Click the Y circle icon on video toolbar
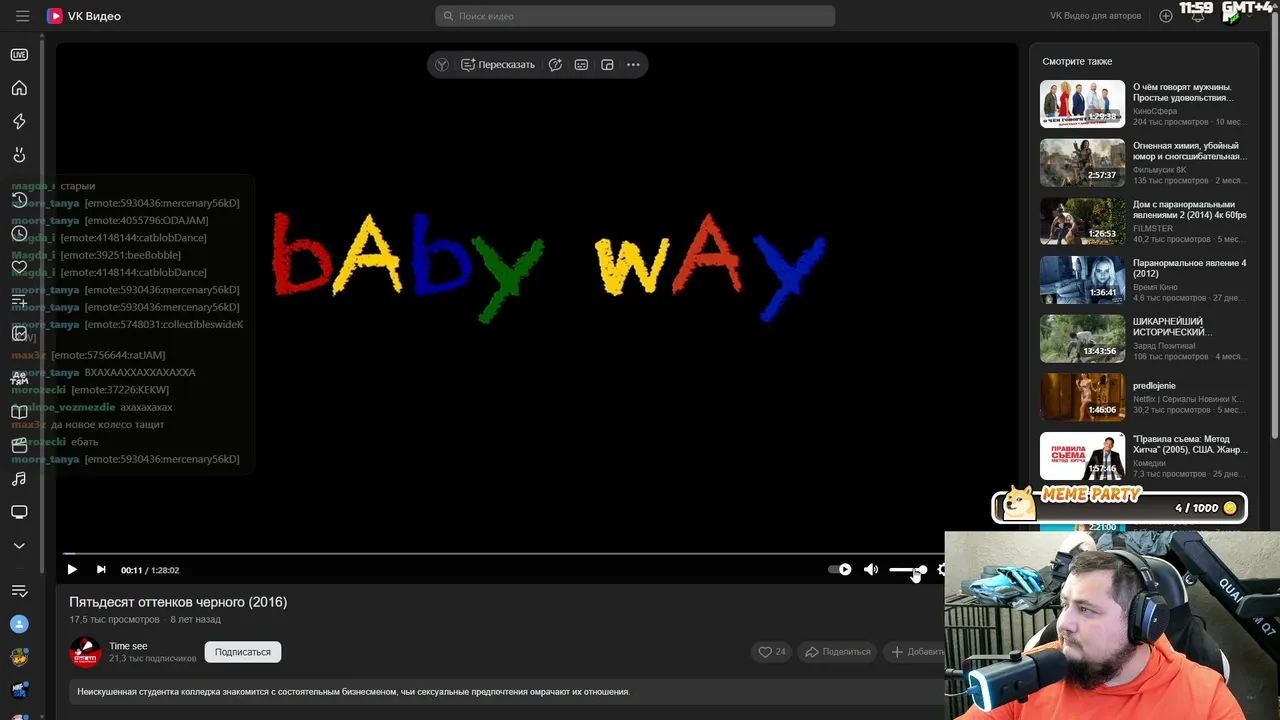Screen dimensions: 1280x720 tap(442, 65)
